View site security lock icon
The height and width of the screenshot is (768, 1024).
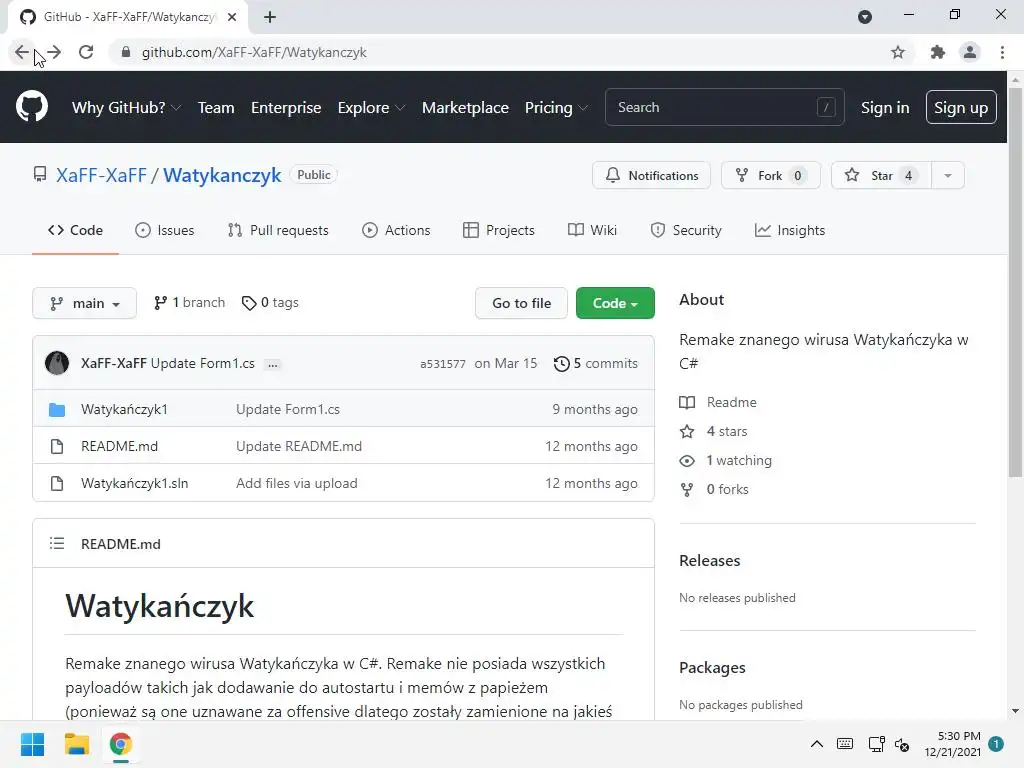coord(126,52)
